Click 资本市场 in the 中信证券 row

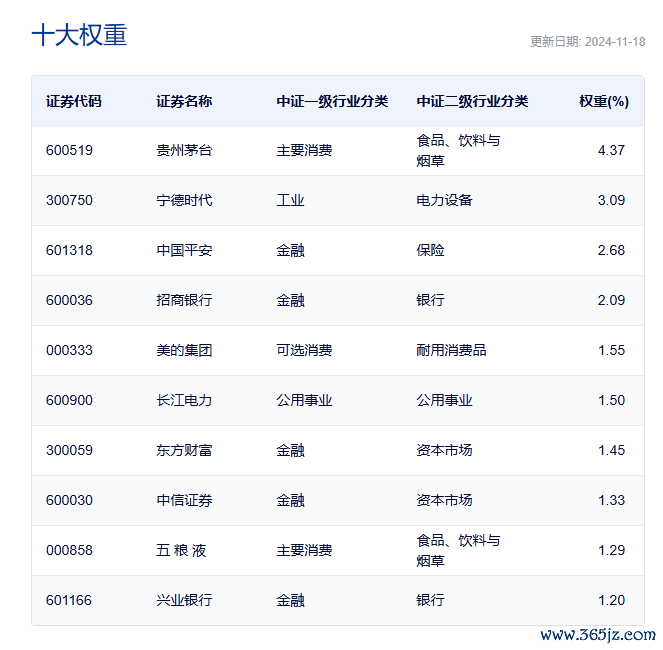[x=444, y=500]
